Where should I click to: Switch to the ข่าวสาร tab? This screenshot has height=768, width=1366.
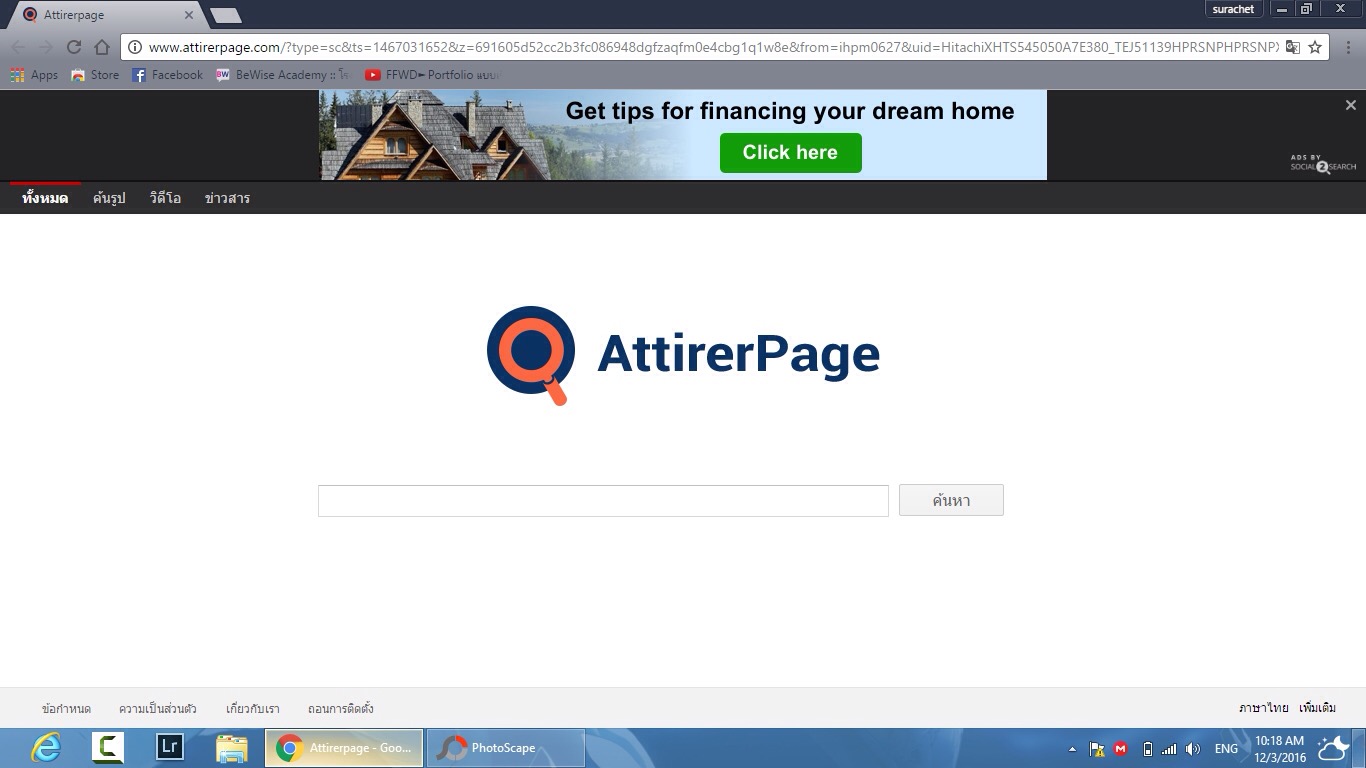(x=227, y=198)
